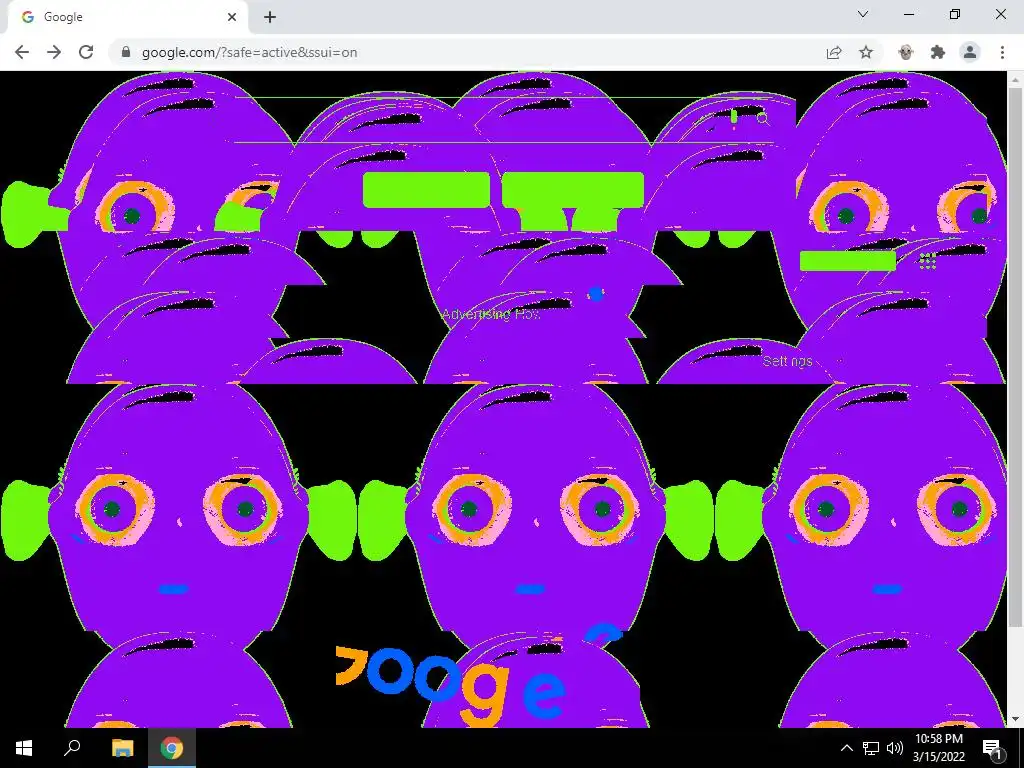Reload the Google page
The width and height of the screenshot is (1024, 768).
click(86, 52)
